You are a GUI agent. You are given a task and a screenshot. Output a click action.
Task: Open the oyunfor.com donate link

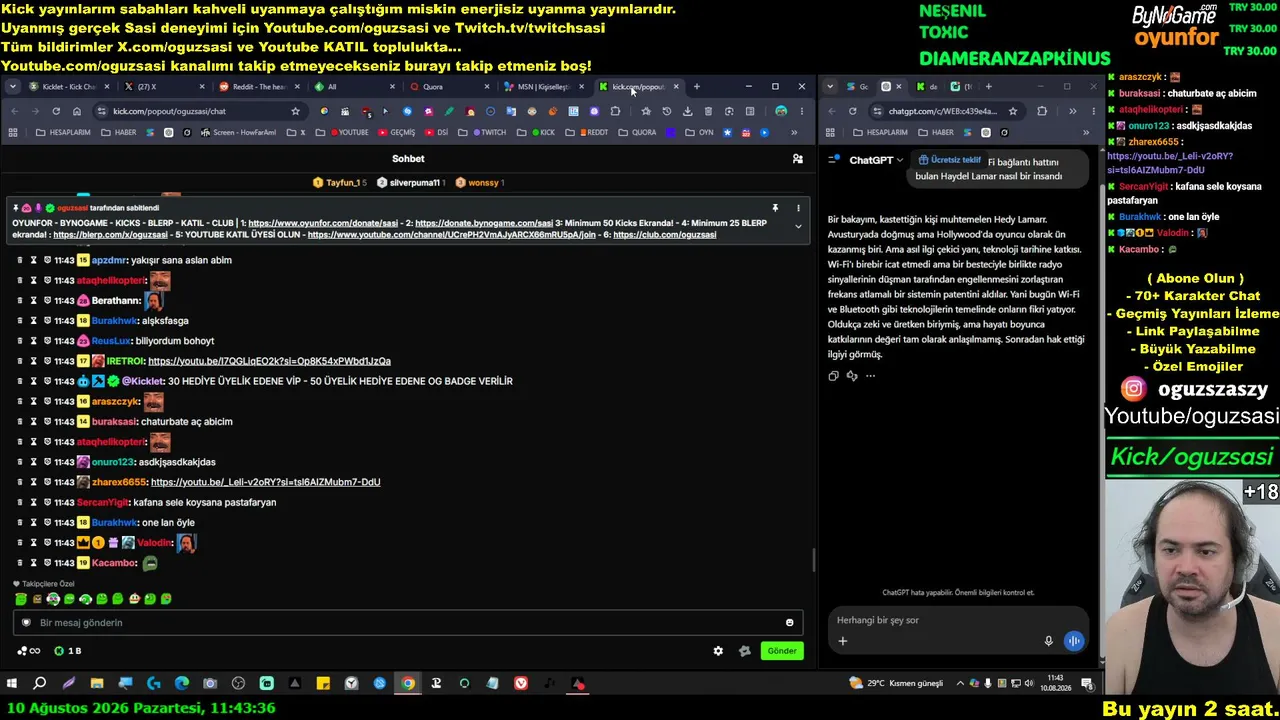[x=324, y=223]
